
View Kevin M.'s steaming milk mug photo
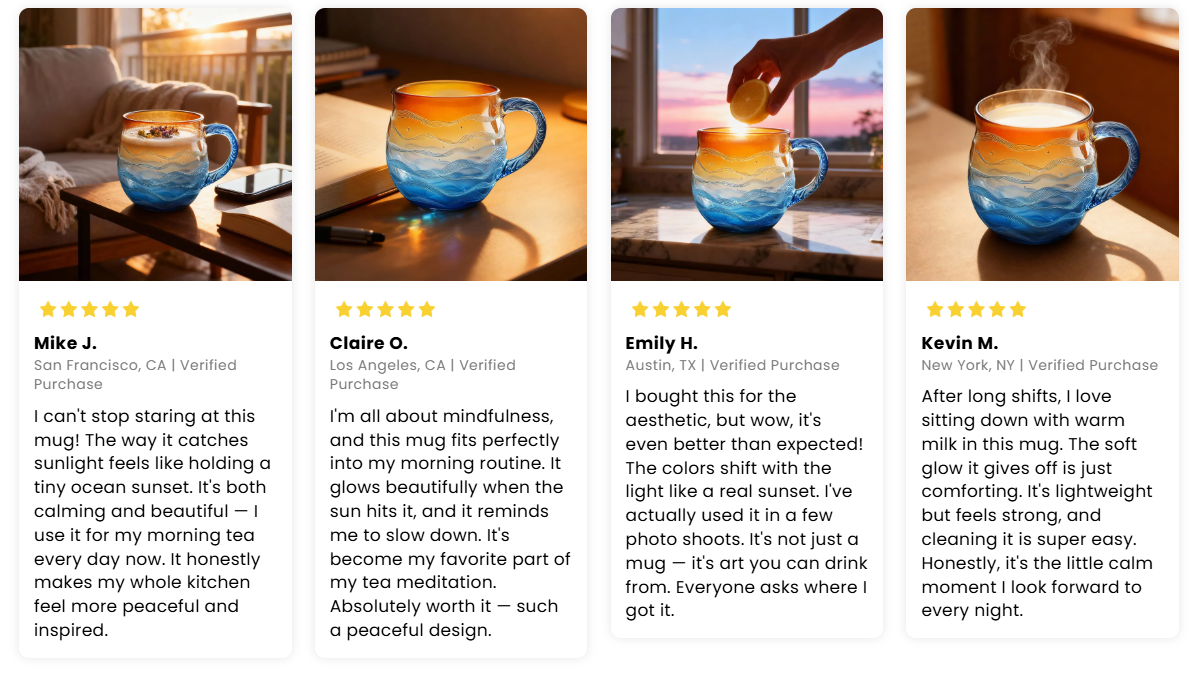[1042, 144]
